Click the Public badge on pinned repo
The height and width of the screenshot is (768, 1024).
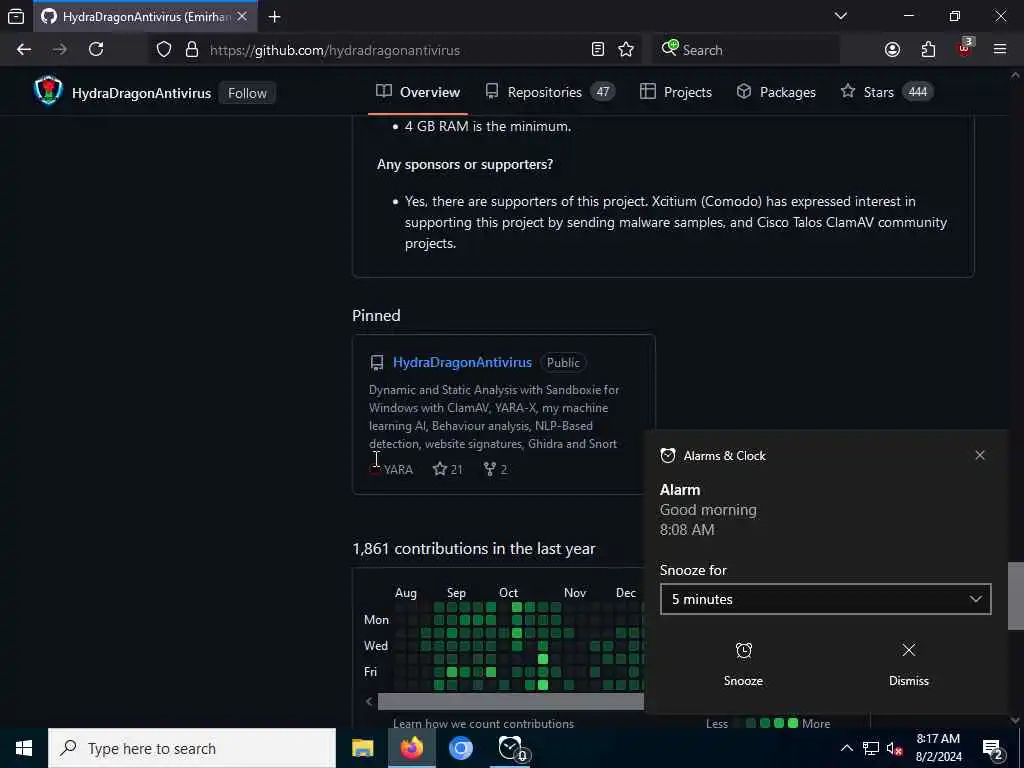coord(563,362)
